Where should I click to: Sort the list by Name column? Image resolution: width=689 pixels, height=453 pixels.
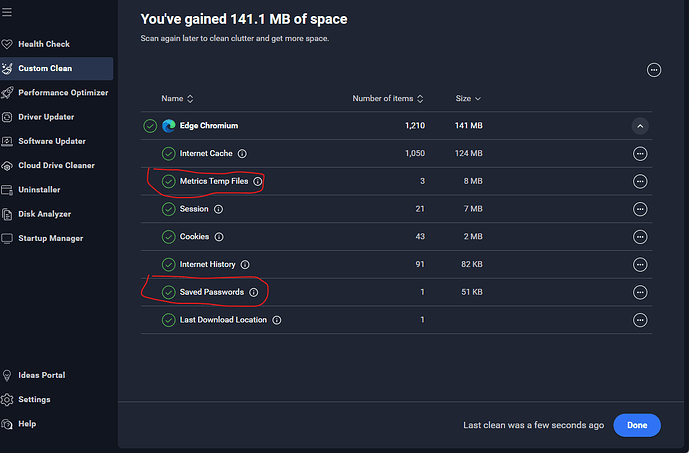[177, 98]
